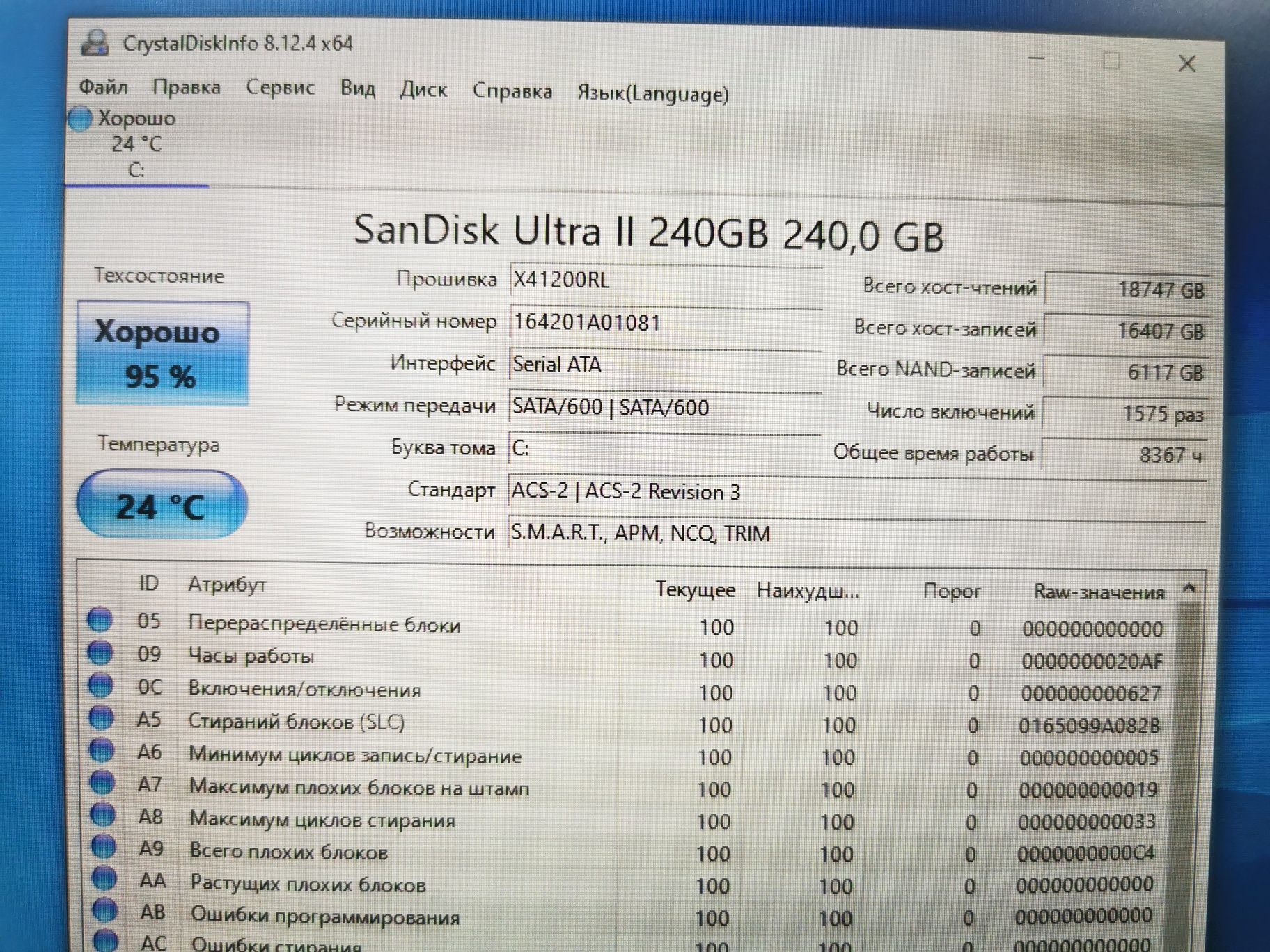Click status orb of attribute A7
Image resolution: width=1270 pixels, height=952 pixels.
click(x=104, y=782)
